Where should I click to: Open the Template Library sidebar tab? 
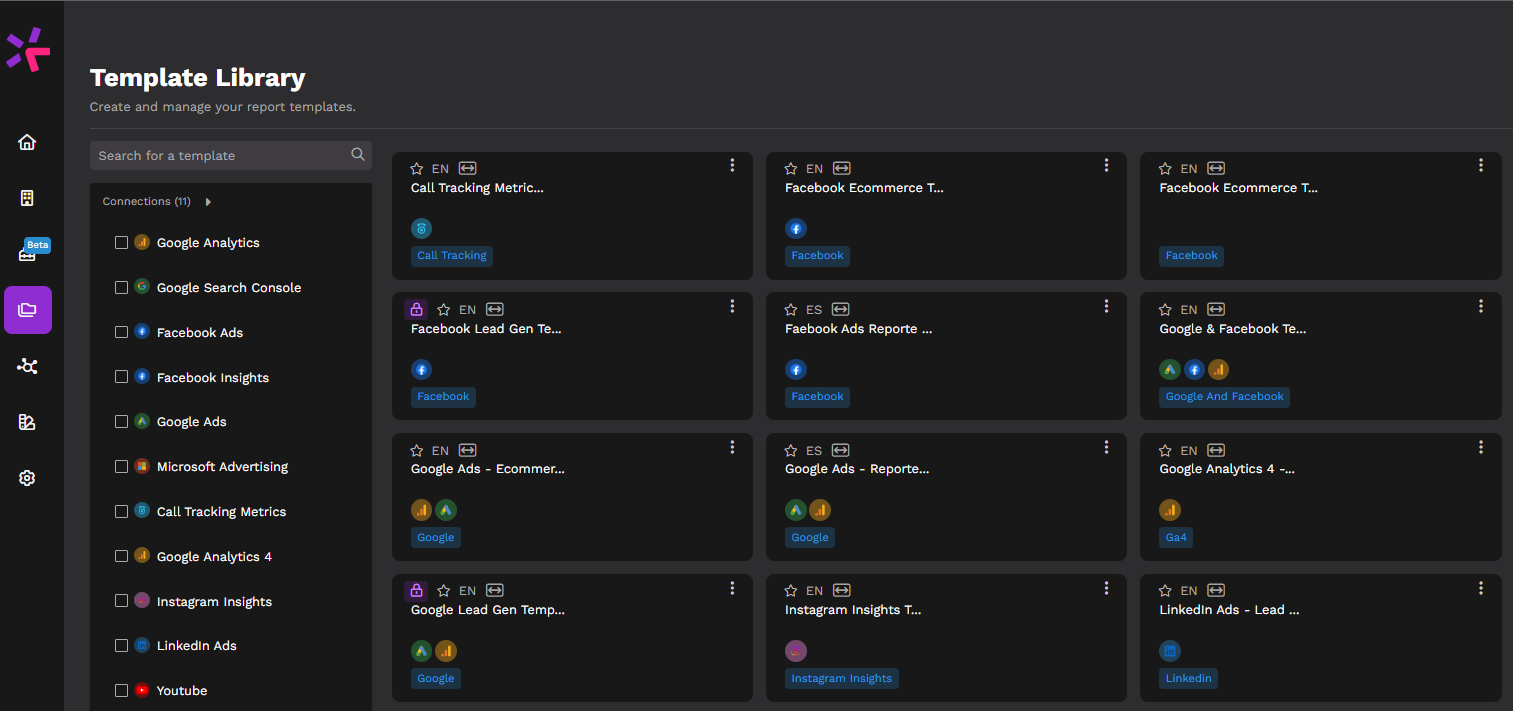27,310
